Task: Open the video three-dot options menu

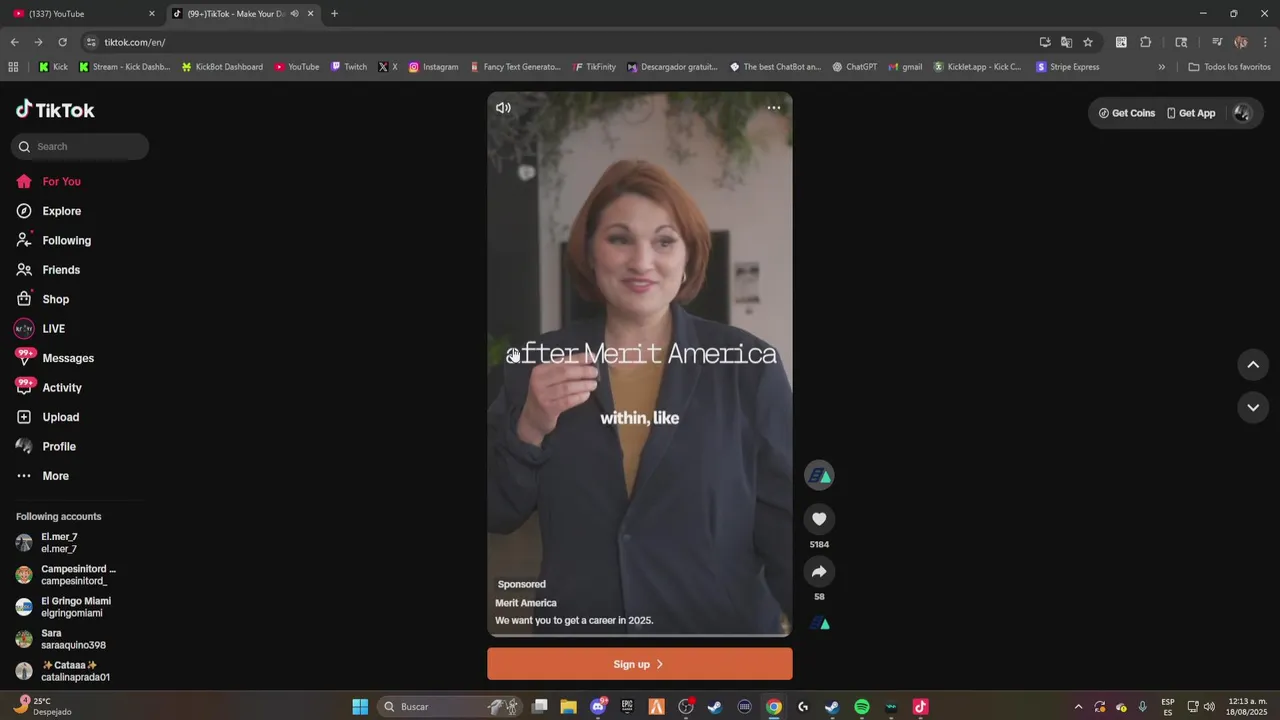Action: tap(774, 108)
